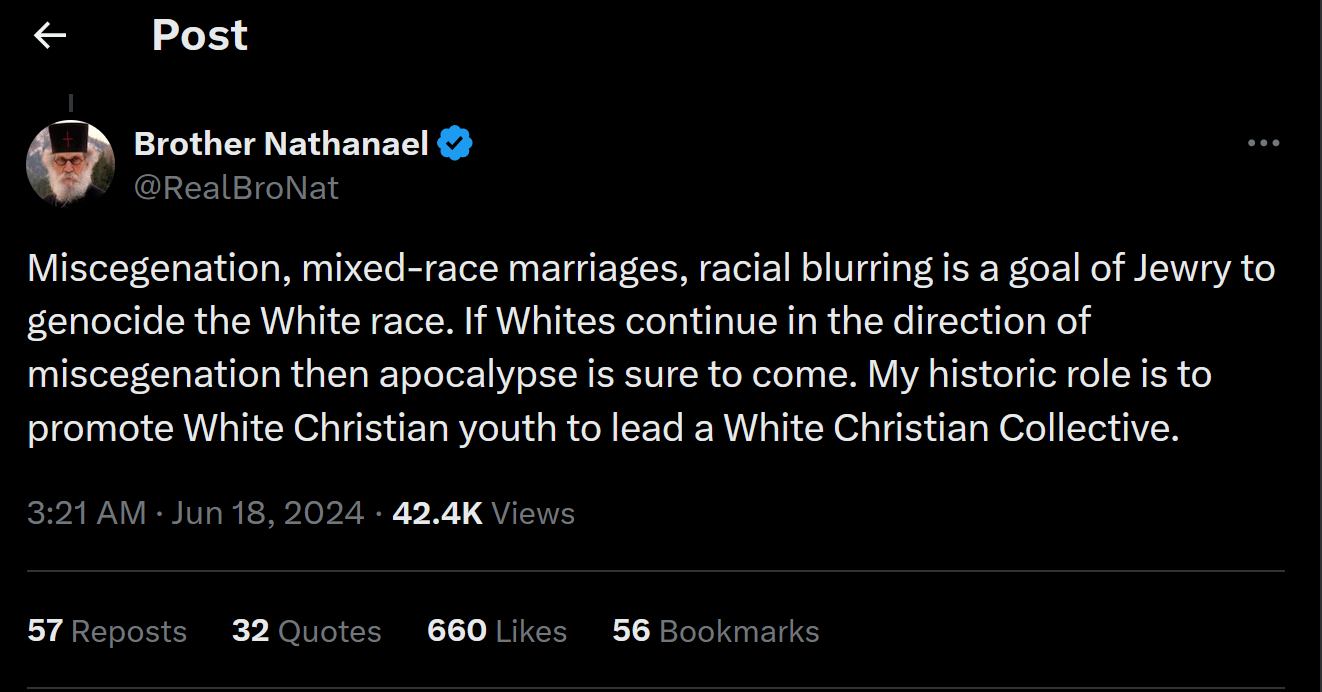Click the number 56 bookmark count

(x=631, y=631)
